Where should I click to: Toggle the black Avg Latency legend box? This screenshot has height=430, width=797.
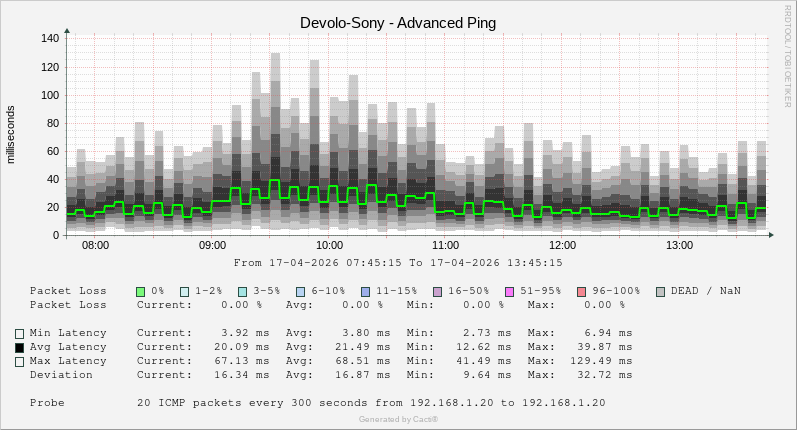(x=19, y=347)
